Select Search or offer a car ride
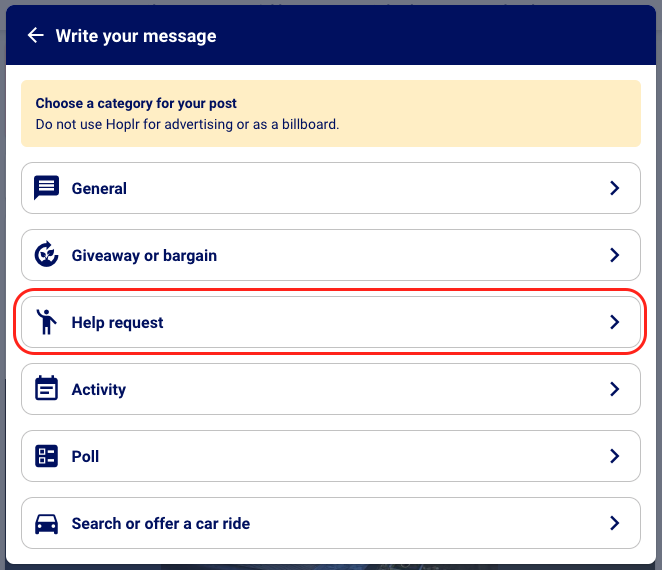The height and width of the screenshot is (570, 662). click(160, 523)
